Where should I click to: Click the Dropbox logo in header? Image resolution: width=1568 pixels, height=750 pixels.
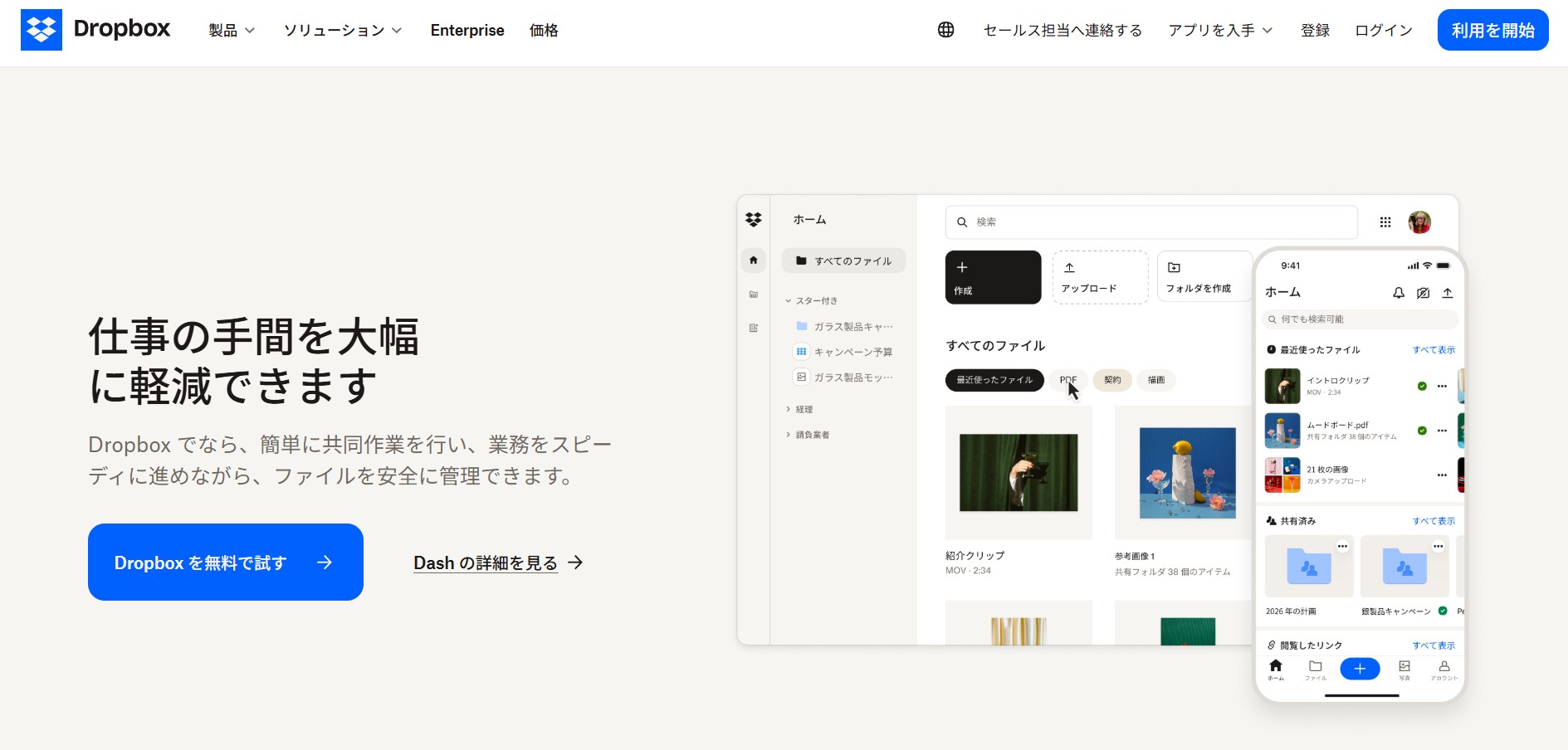click(95, 30)
